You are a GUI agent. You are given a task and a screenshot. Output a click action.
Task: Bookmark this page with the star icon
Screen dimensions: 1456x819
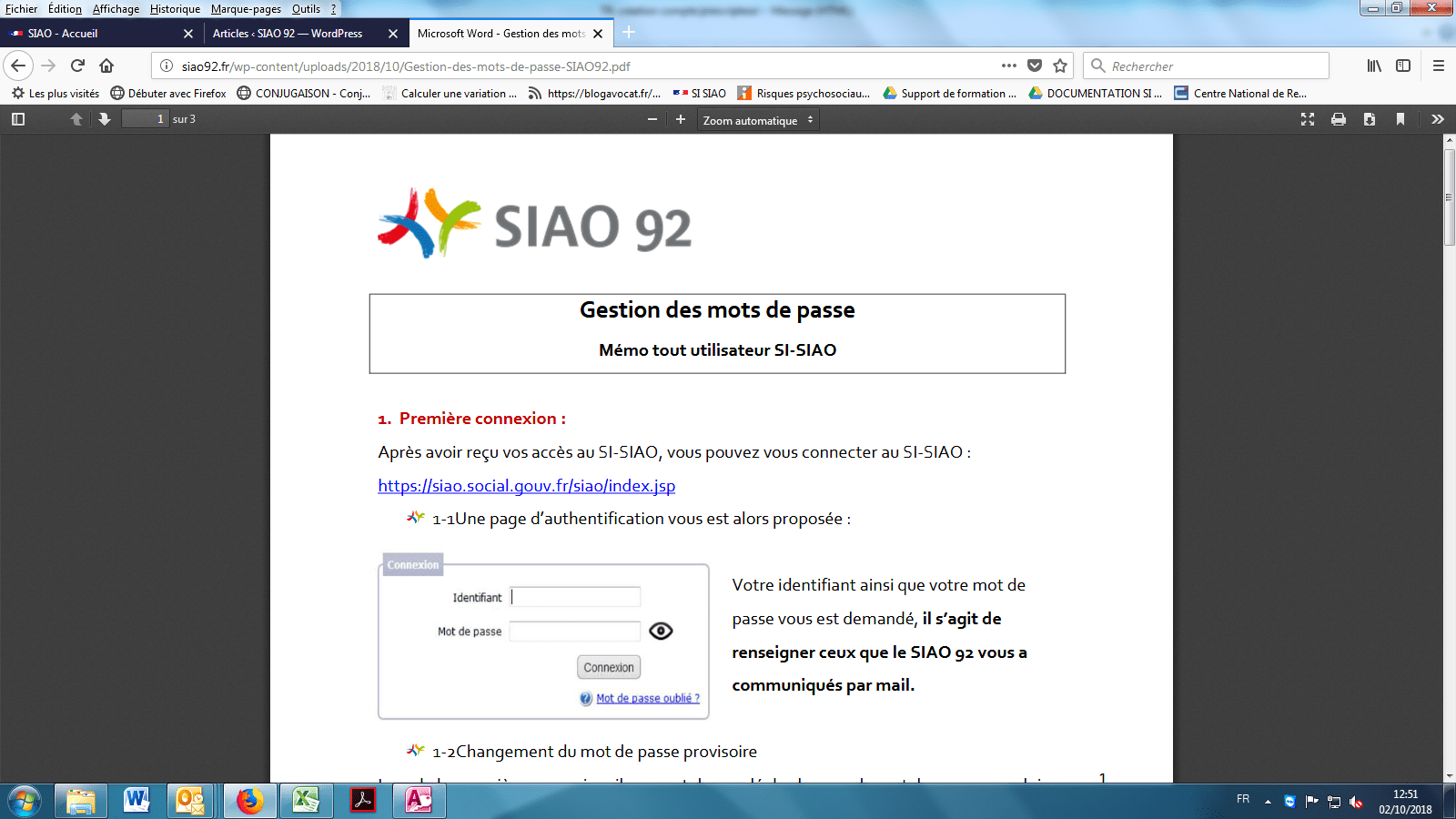point(1058,66)
